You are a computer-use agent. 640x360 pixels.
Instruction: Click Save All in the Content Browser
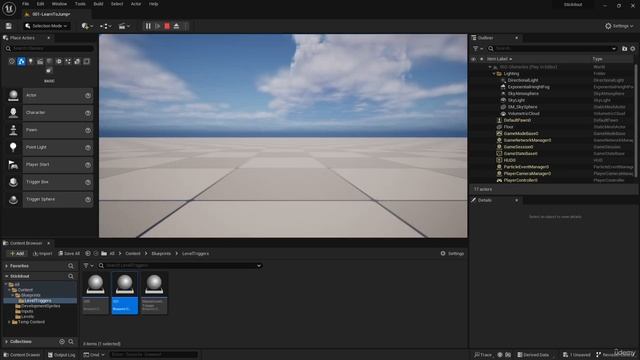[x=69, y=253]
